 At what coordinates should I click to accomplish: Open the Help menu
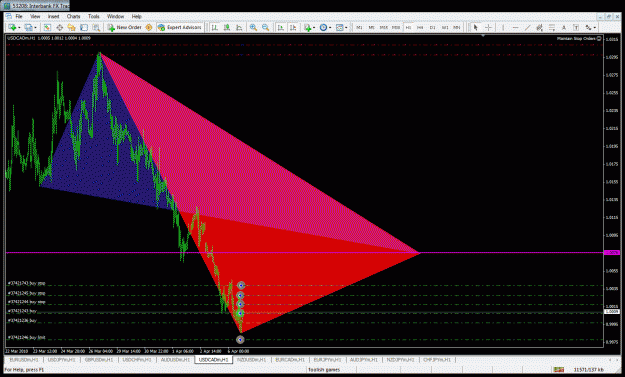point(137,16)
